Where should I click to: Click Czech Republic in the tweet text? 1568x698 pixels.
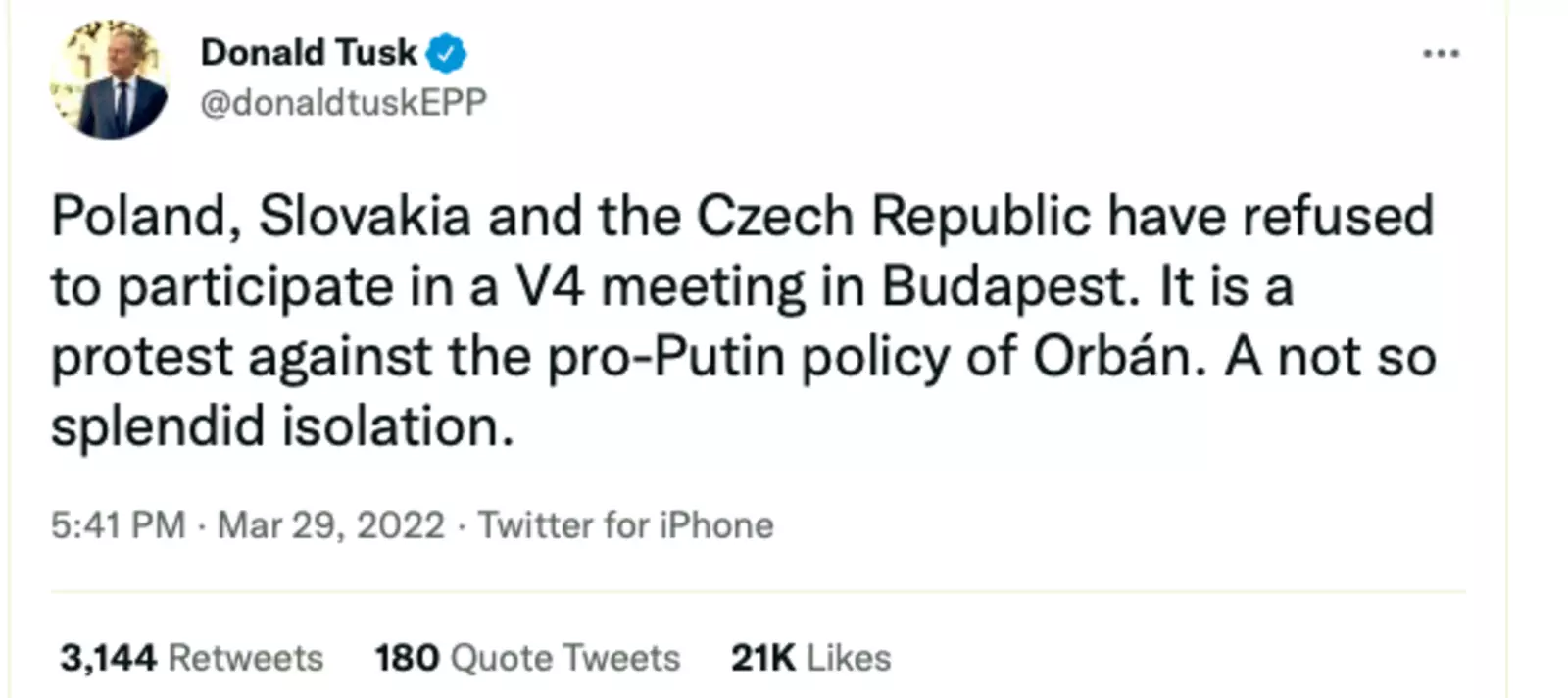893,217
